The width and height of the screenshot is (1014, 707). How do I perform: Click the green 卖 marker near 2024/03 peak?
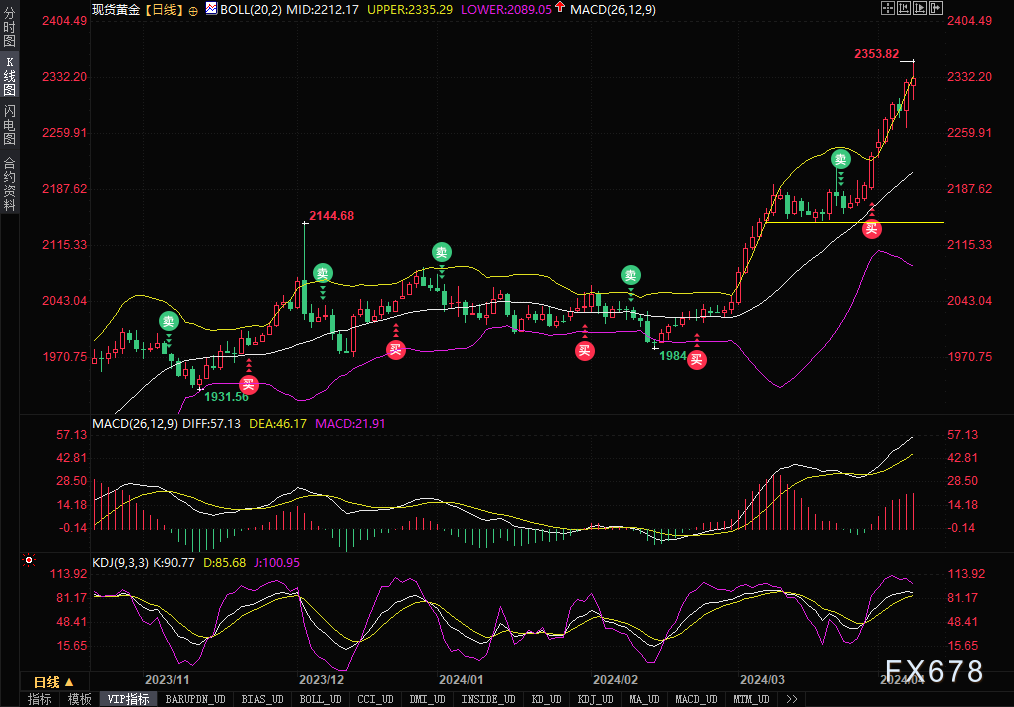click(x=841, y=158)
